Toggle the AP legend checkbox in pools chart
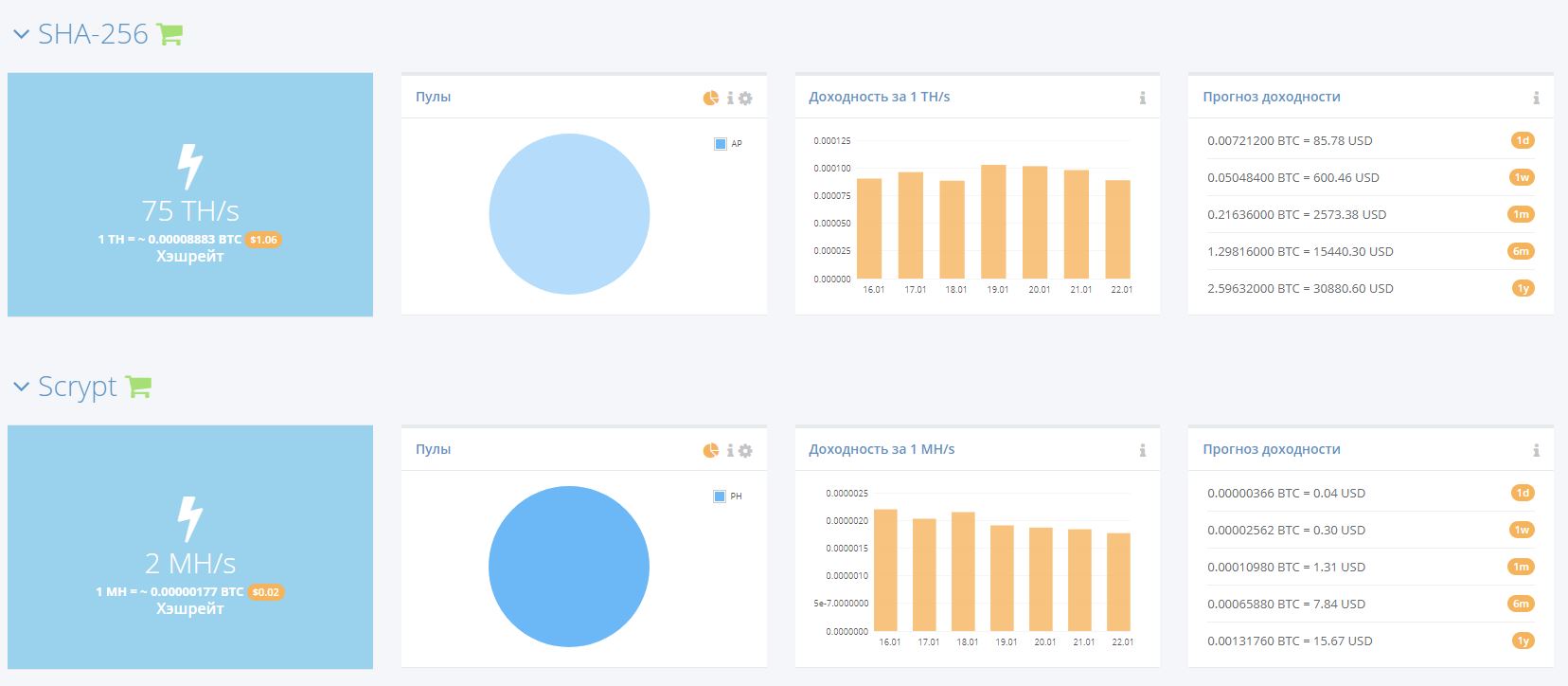The image size is (1568, 686). (721, 144)
